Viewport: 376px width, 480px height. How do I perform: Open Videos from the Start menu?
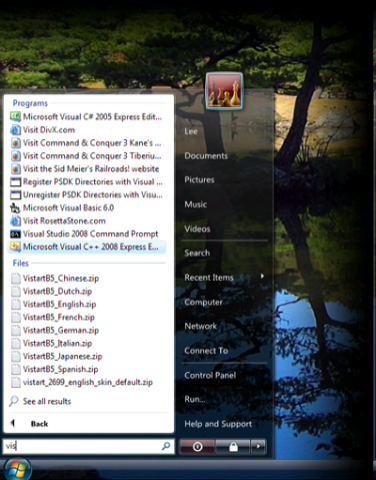197,229
